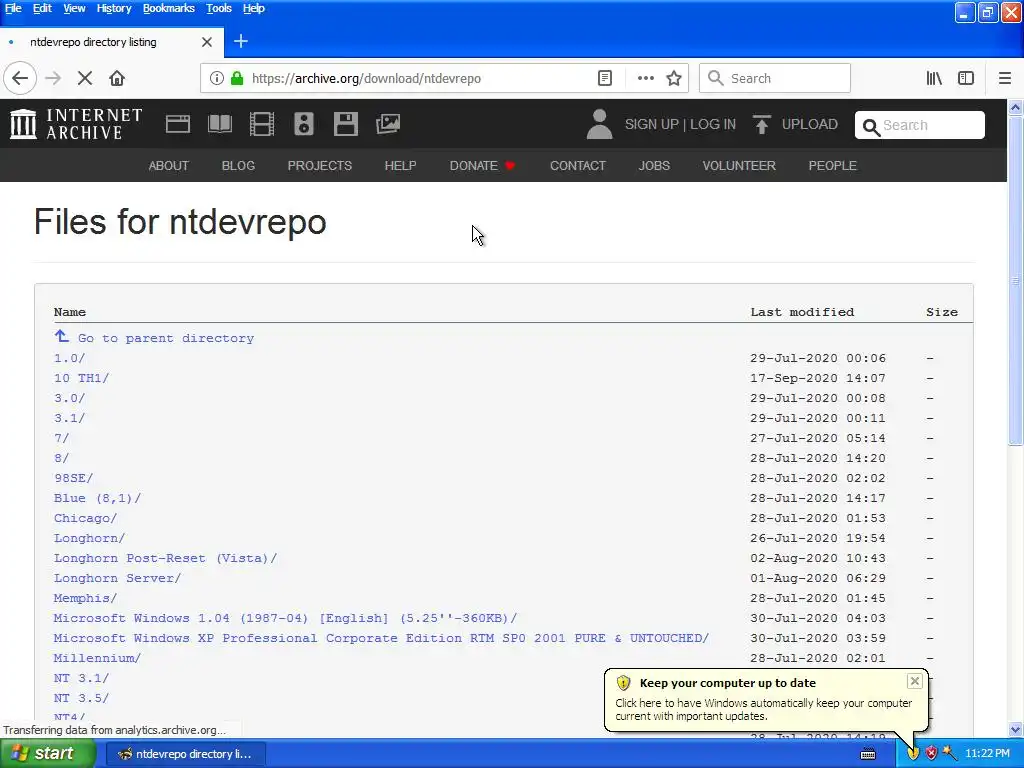
Task: Show site information via the info icon
Action: pyautogui.click(x=216, y=78)
